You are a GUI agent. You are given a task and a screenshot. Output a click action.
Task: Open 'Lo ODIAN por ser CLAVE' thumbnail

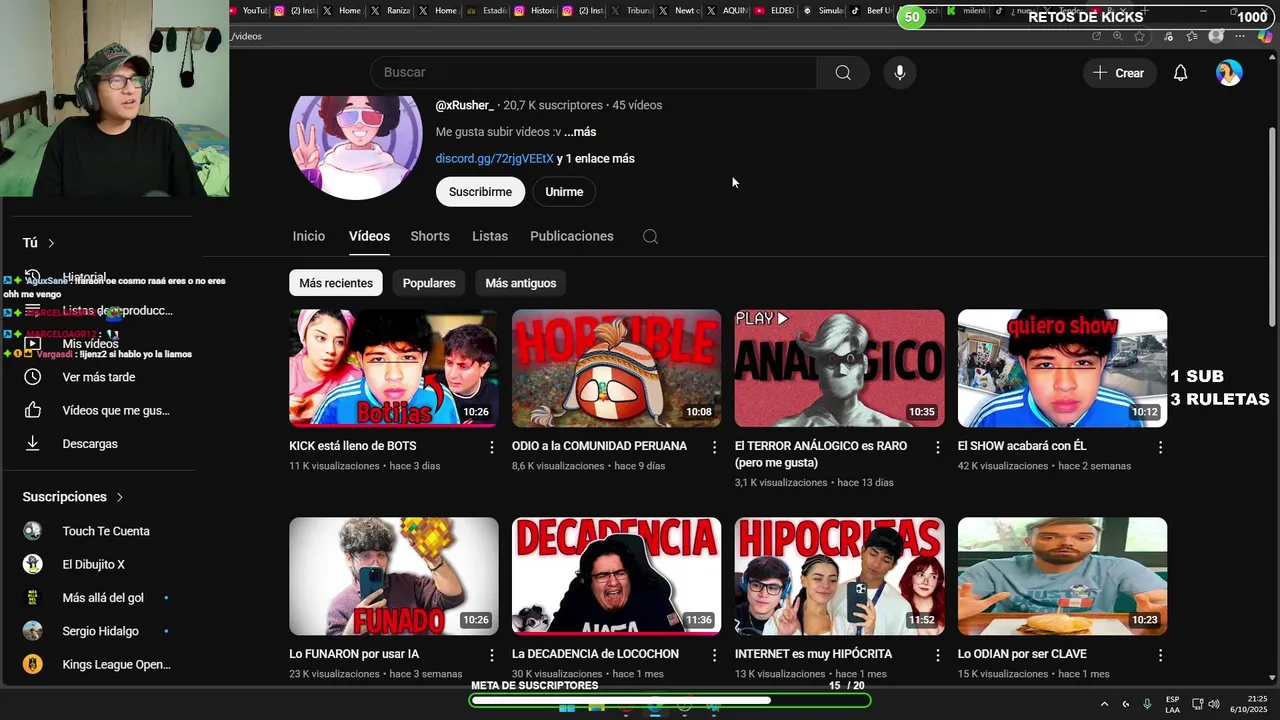tap(1062, 576)
